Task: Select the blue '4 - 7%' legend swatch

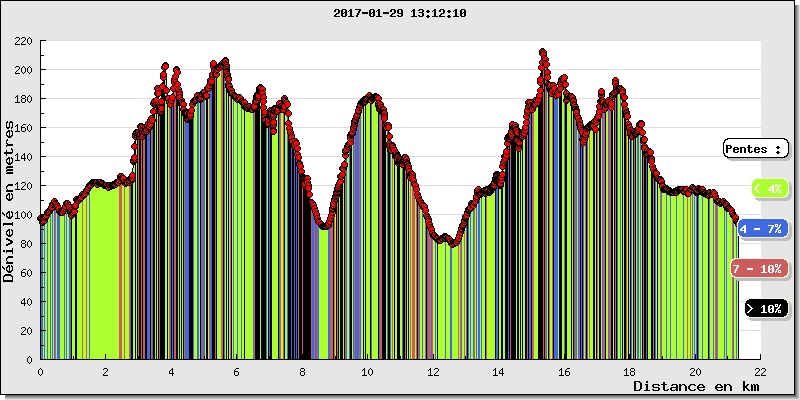Action: 762,228
